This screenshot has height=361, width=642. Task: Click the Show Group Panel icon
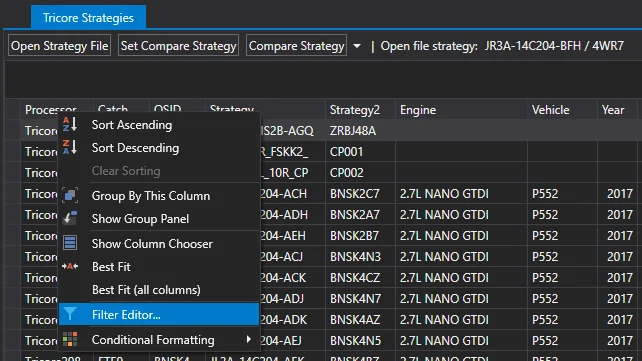click(70, 218)
